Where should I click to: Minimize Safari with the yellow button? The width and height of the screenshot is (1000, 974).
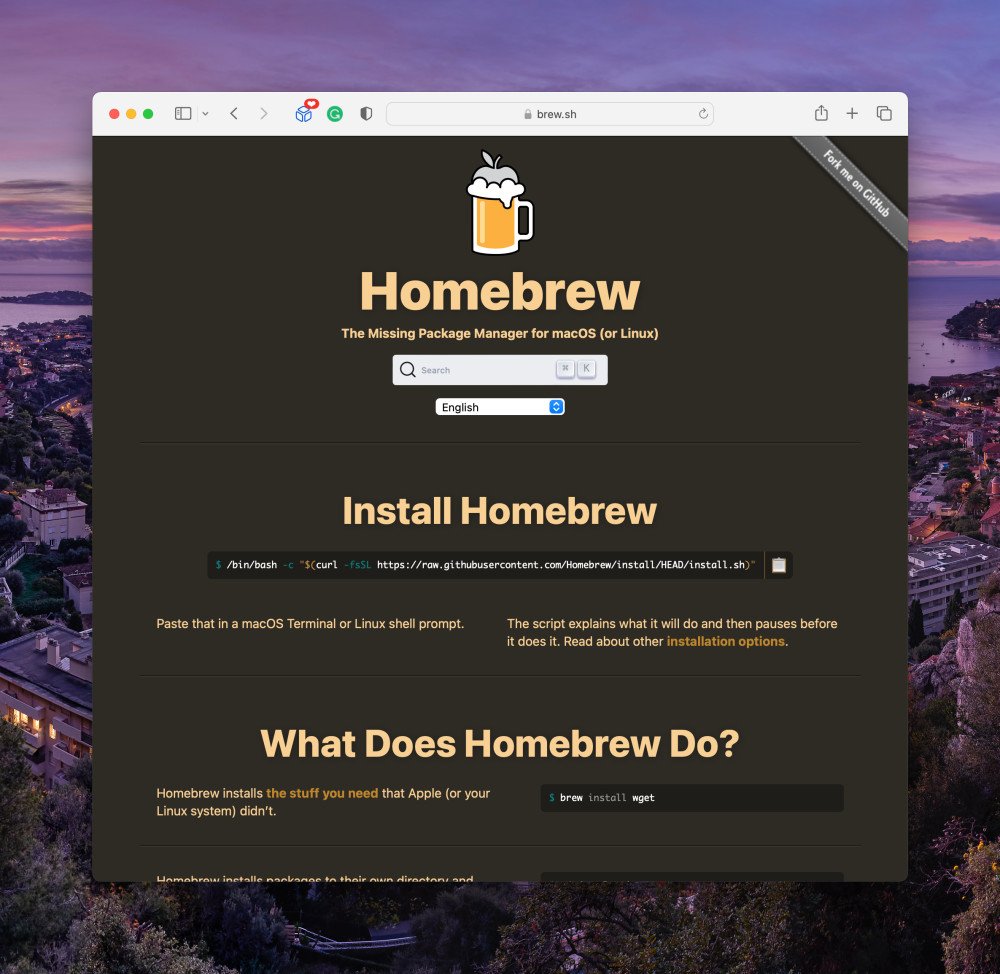[x=131, y=114]
